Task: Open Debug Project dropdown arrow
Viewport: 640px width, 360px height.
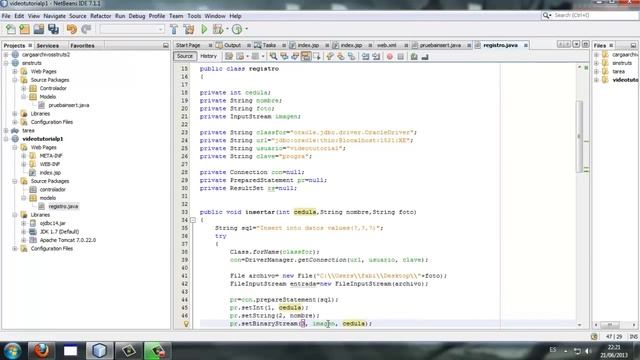Action: pos(227,29)
